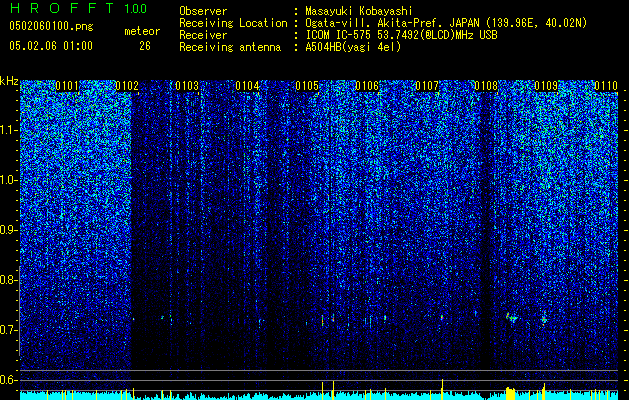Click the observer name Masayuki Kobayashi

point(359,12)
